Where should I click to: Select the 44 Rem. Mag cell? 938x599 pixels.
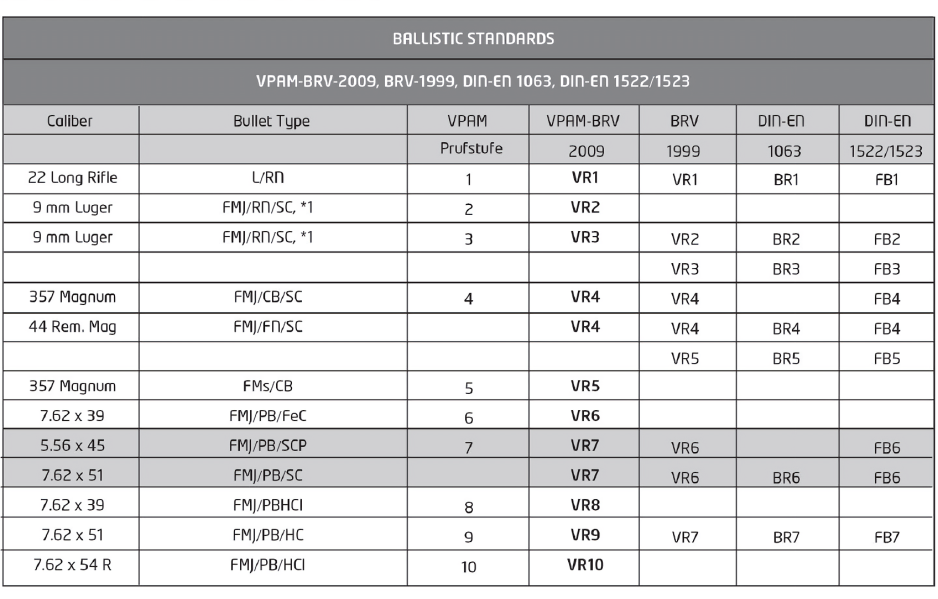pos(71,328)
